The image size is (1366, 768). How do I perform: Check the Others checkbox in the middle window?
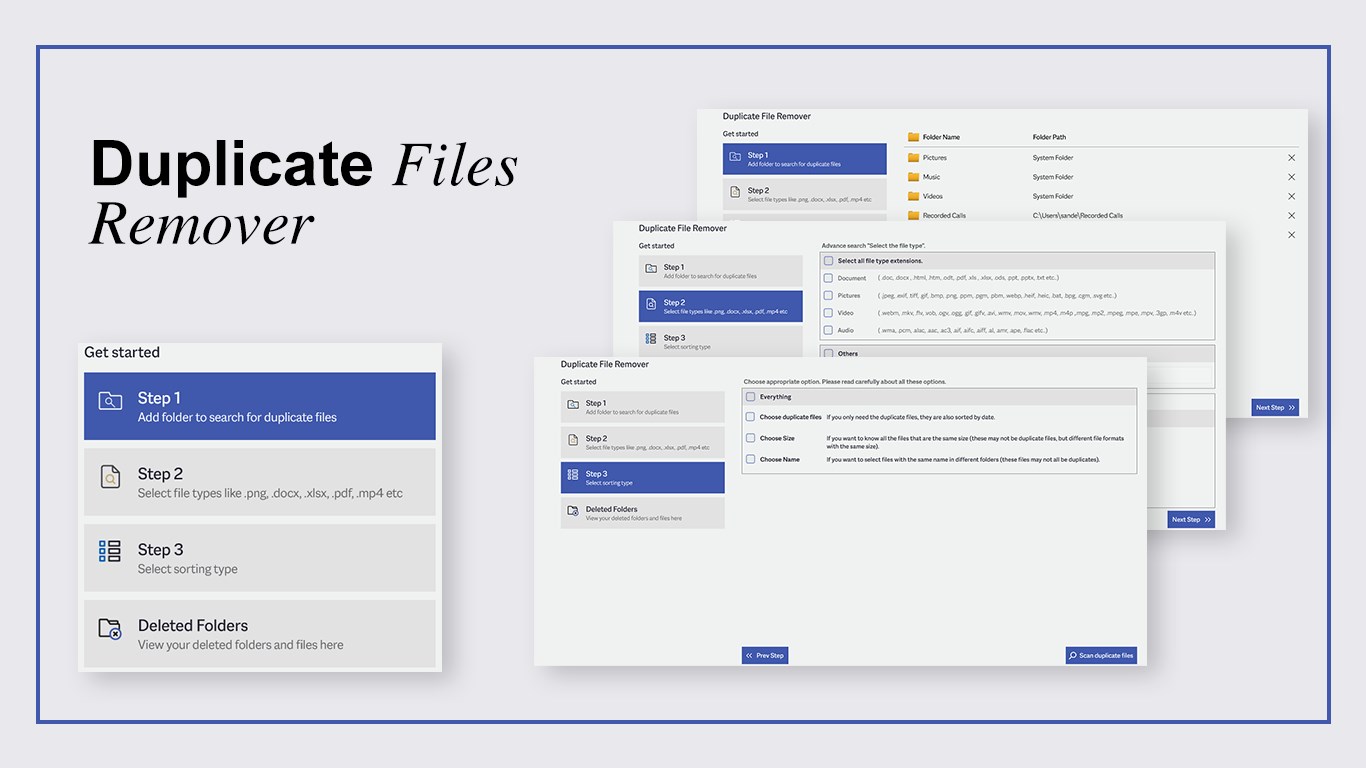pyautogui.click(x=828, y=353)
